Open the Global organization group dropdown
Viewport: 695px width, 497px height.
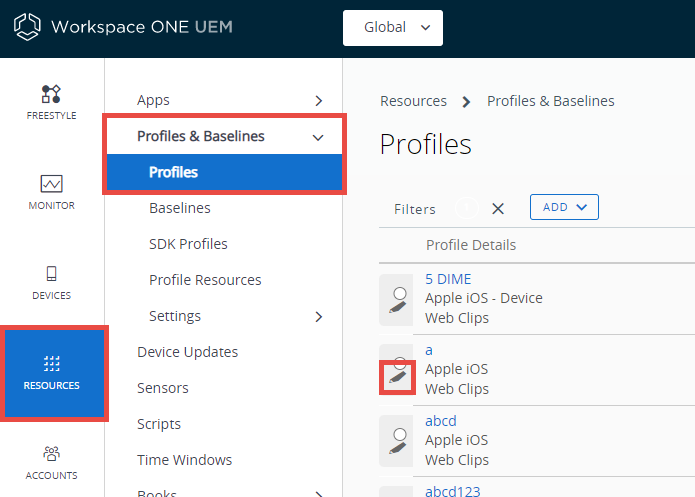coord(393,27)
